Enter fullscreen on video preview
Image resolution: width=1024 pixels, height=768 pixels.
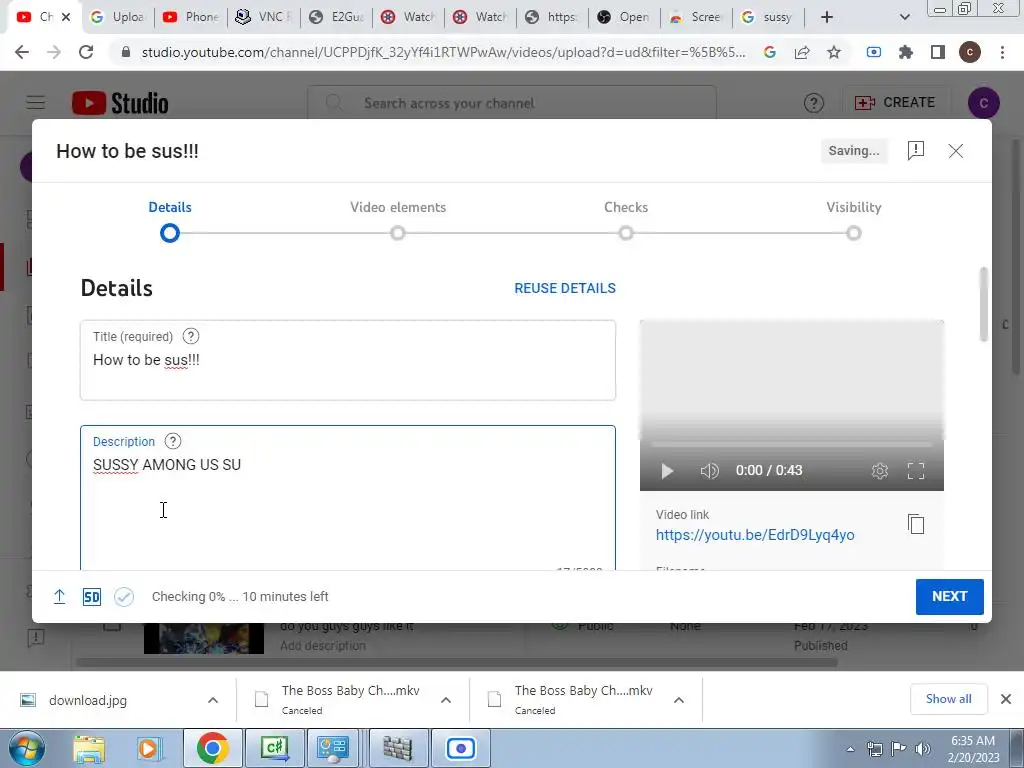click(x=916, y=471)
